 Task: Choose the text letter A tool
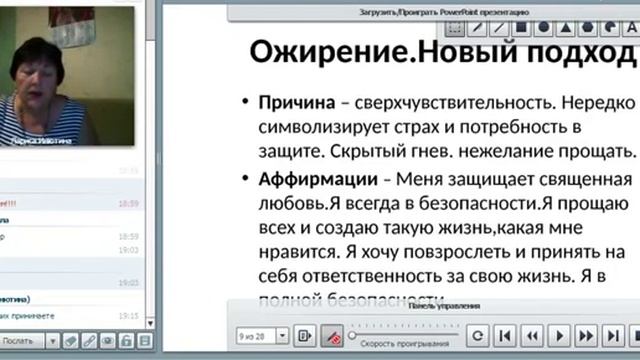point(631,28)
